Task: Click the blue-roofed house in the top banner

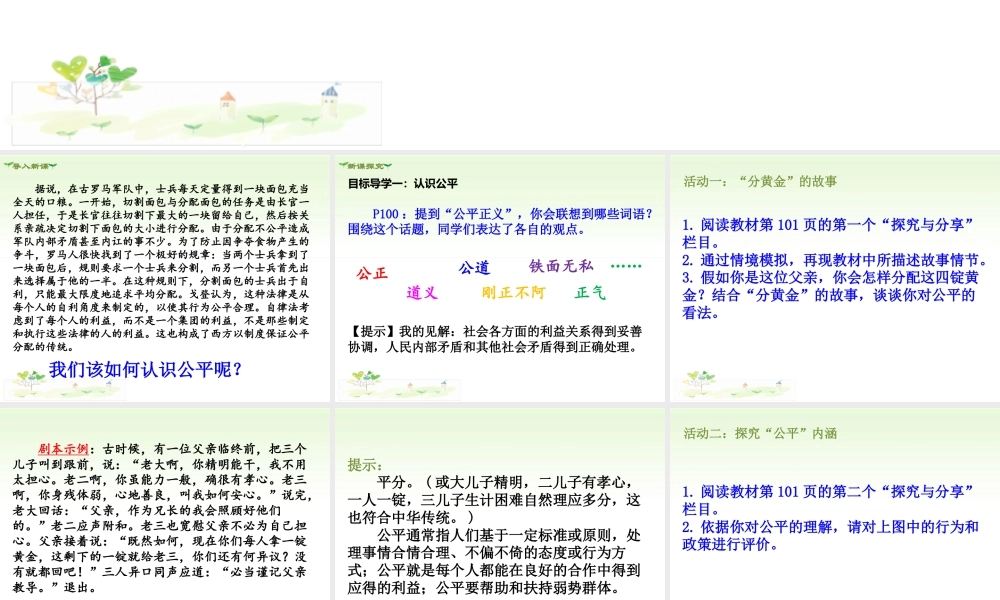Action: tap(329, 96)
